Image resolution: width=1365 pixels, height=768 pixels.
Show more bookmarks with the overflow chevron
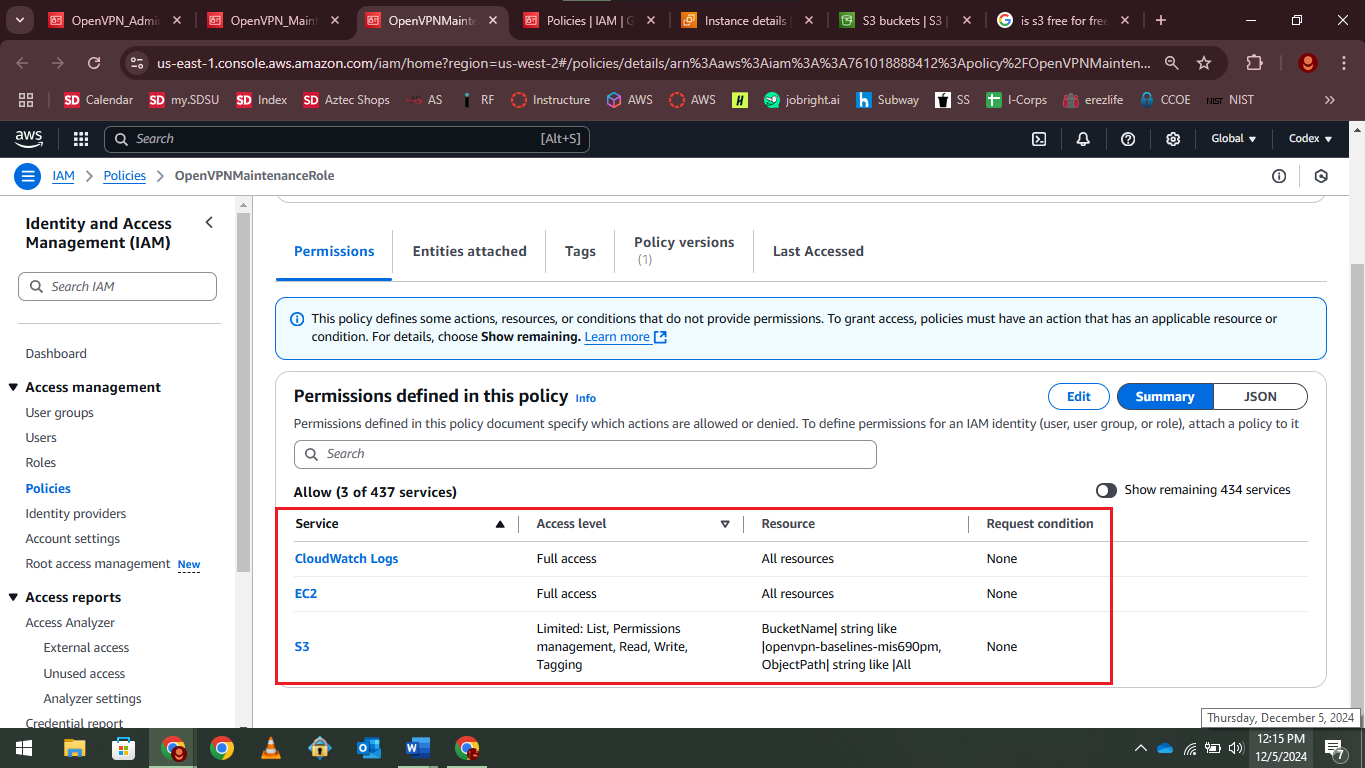click(x=1329, y=100)
